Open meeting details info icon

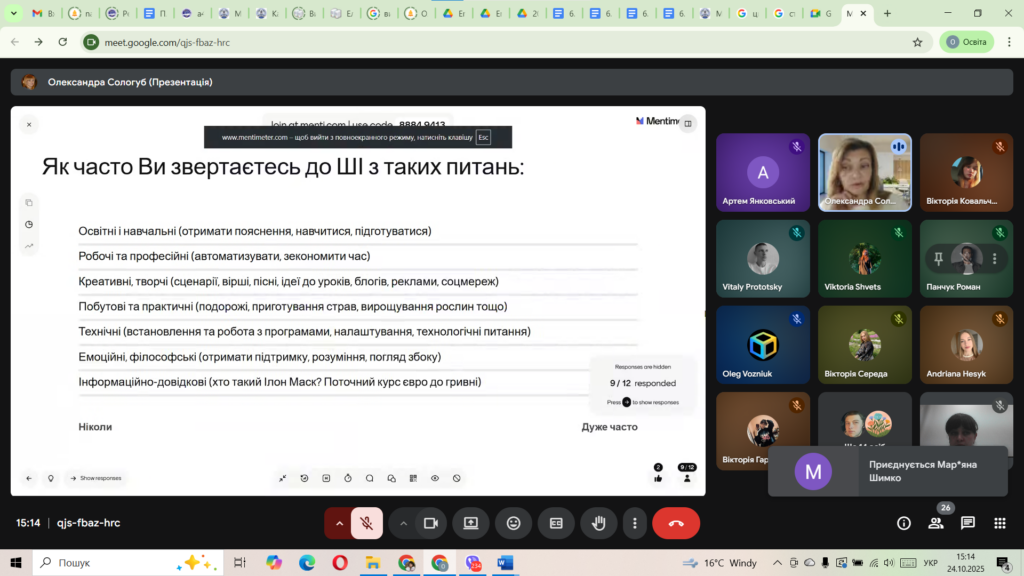click(904, 523)
